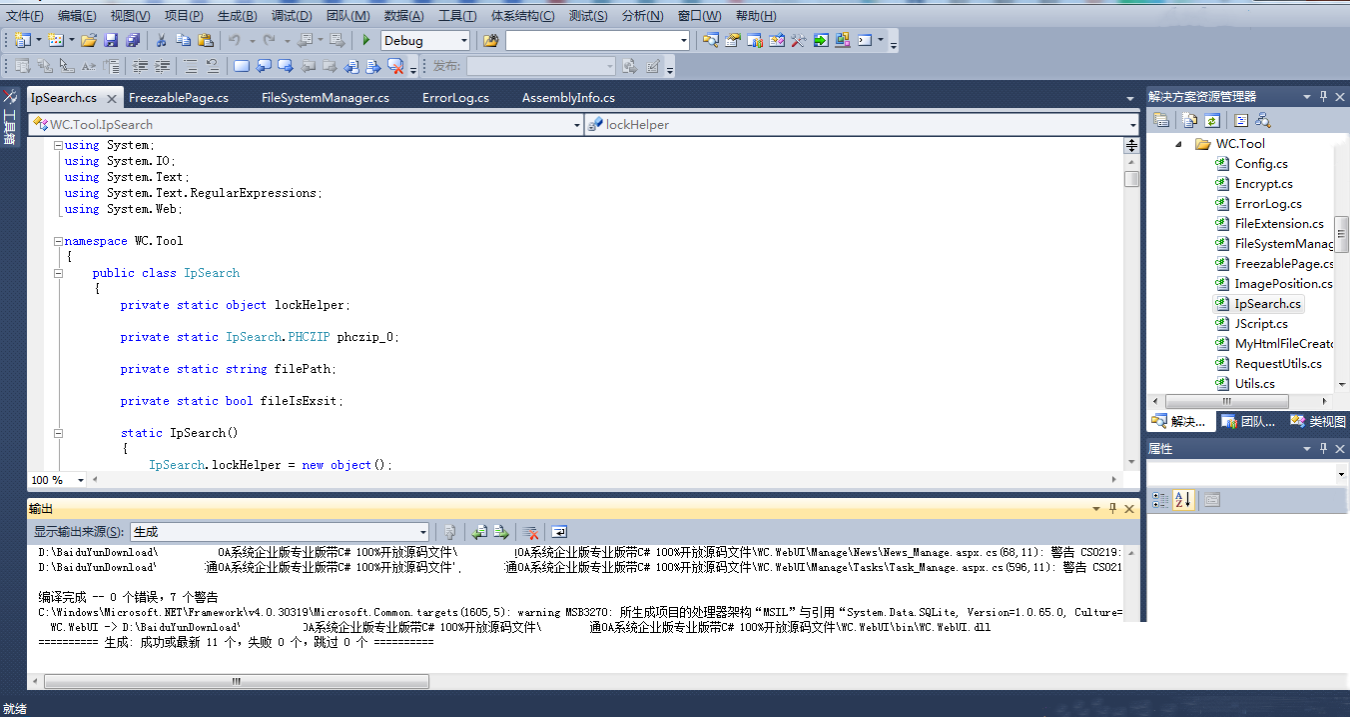1350x717 pixels.
Task: Click the Redo arrow icon
Action: pyautogui.click(x=268, y=40)
